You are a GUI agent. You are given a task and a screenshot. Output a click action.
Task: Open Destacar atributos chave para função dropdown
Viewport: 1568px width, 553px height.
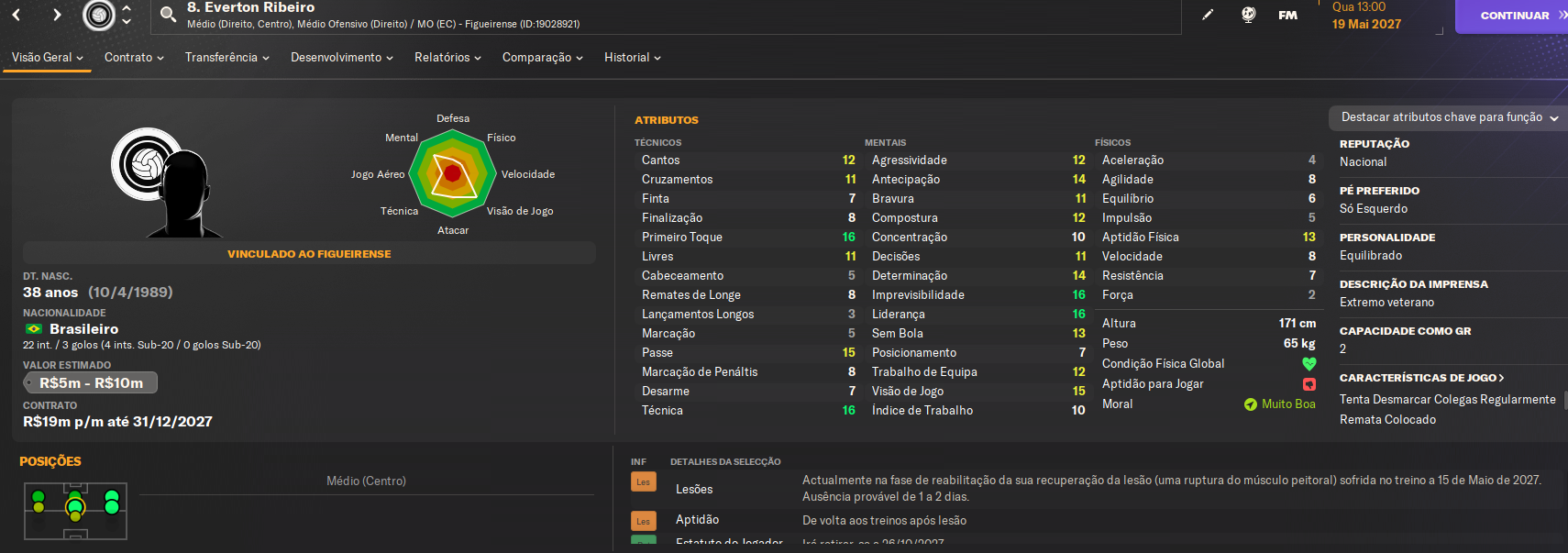[1449, 117]
